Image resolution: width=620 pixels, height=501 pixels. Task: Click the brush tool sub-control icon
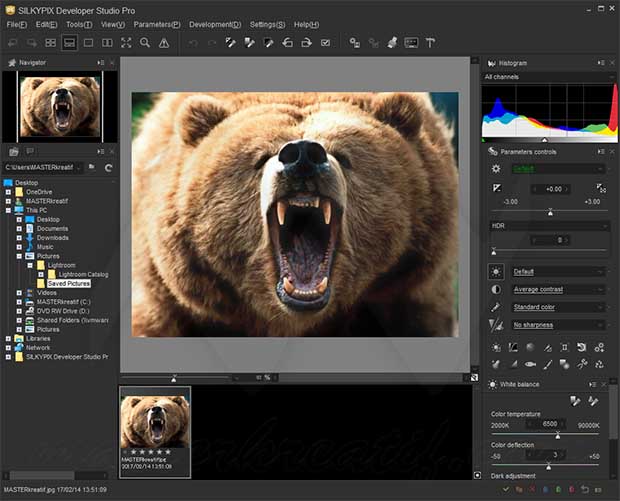click(x=547, y=364)
